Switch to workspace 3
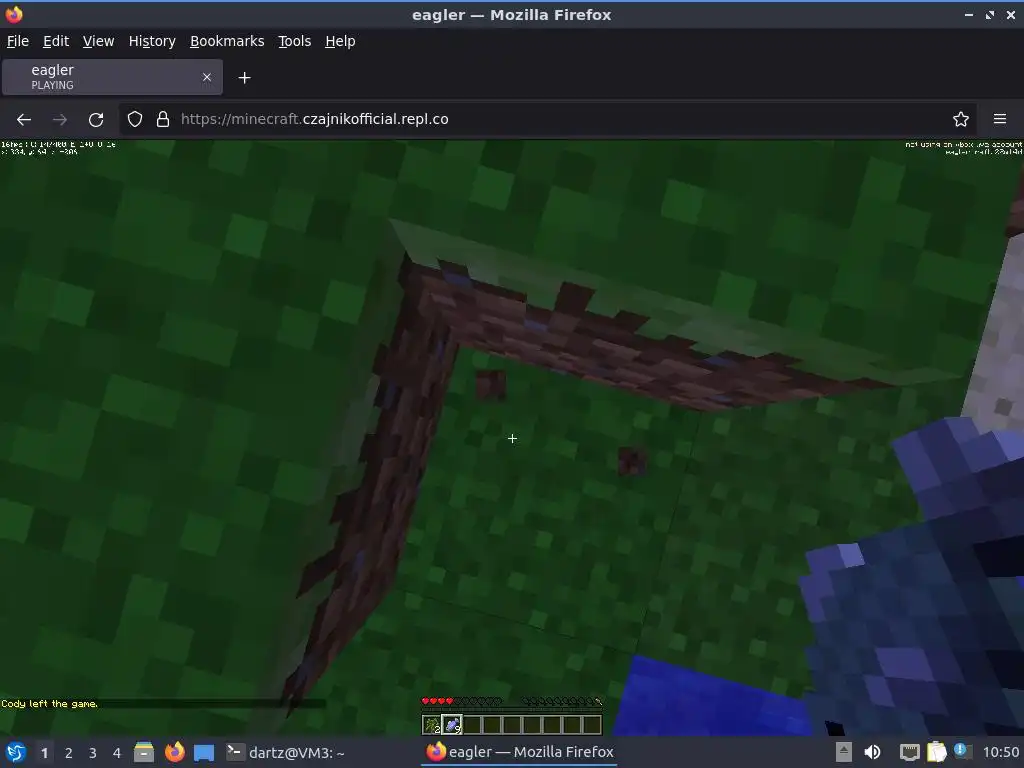This screenshot has height=768, width=1024. 93,753
